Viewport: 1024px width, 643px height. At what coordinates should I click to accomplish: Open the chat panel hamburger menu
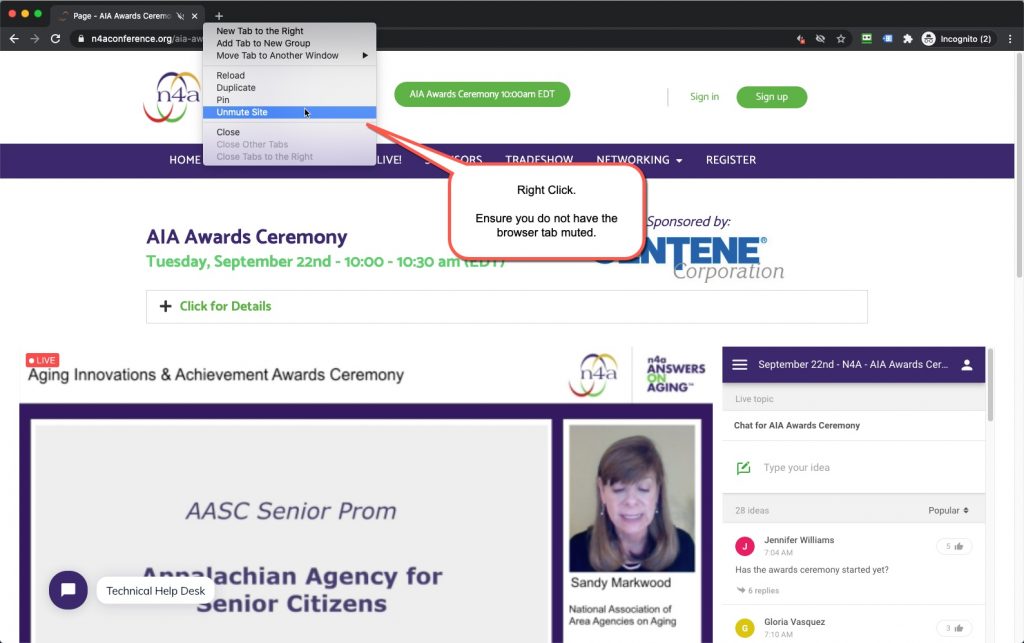740,365
